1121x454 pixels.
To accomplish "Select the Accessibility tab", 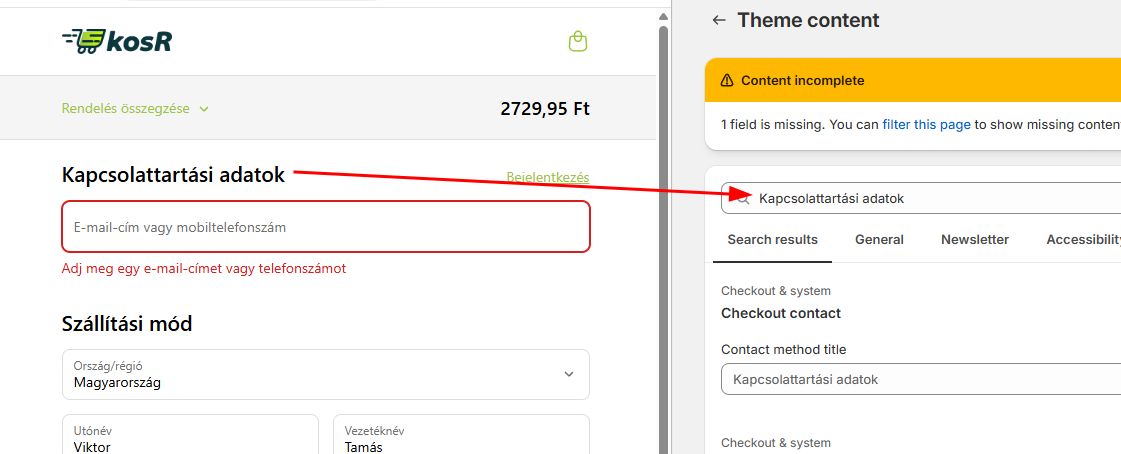I will 1083,239.
